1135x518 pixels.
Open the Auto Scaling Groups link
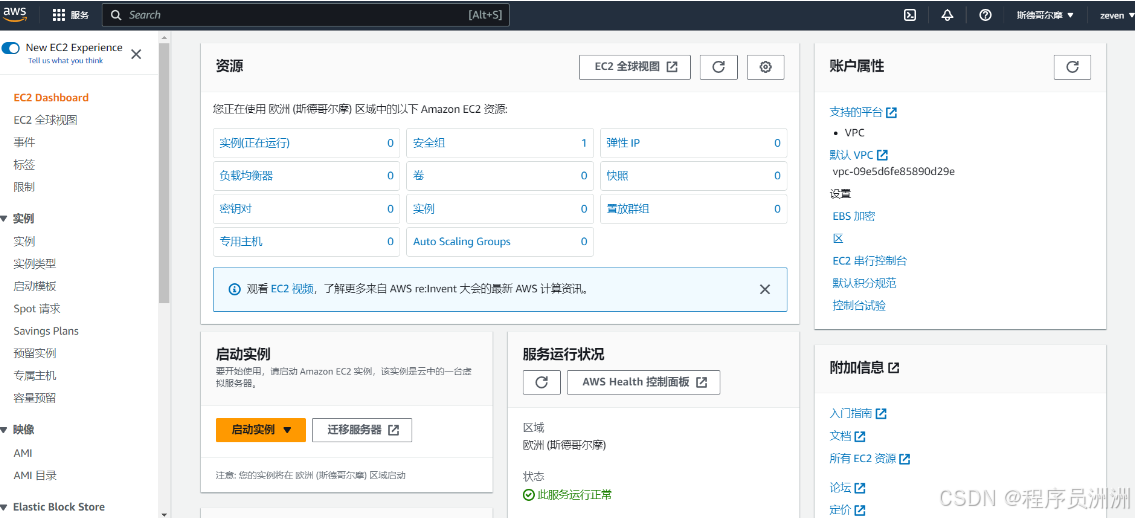(462, 242)
